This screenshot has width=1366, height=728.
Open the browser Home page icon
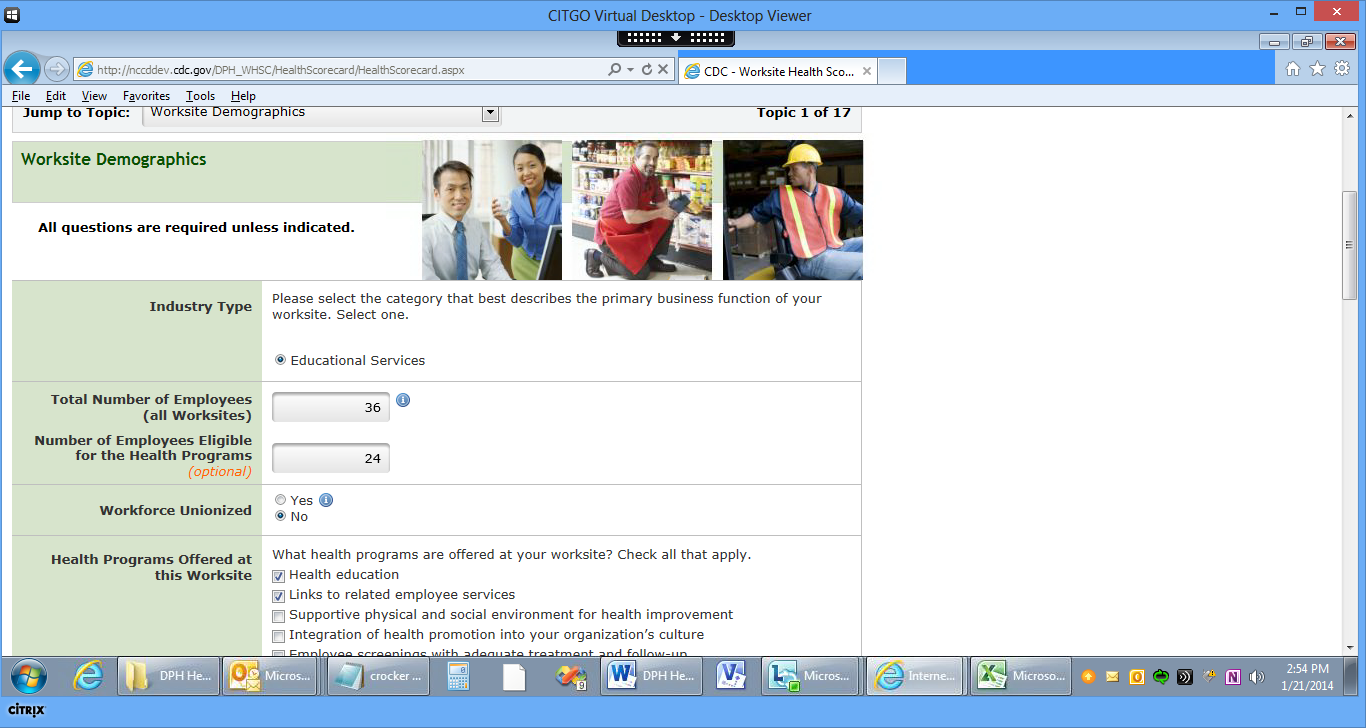[1293, 69]
